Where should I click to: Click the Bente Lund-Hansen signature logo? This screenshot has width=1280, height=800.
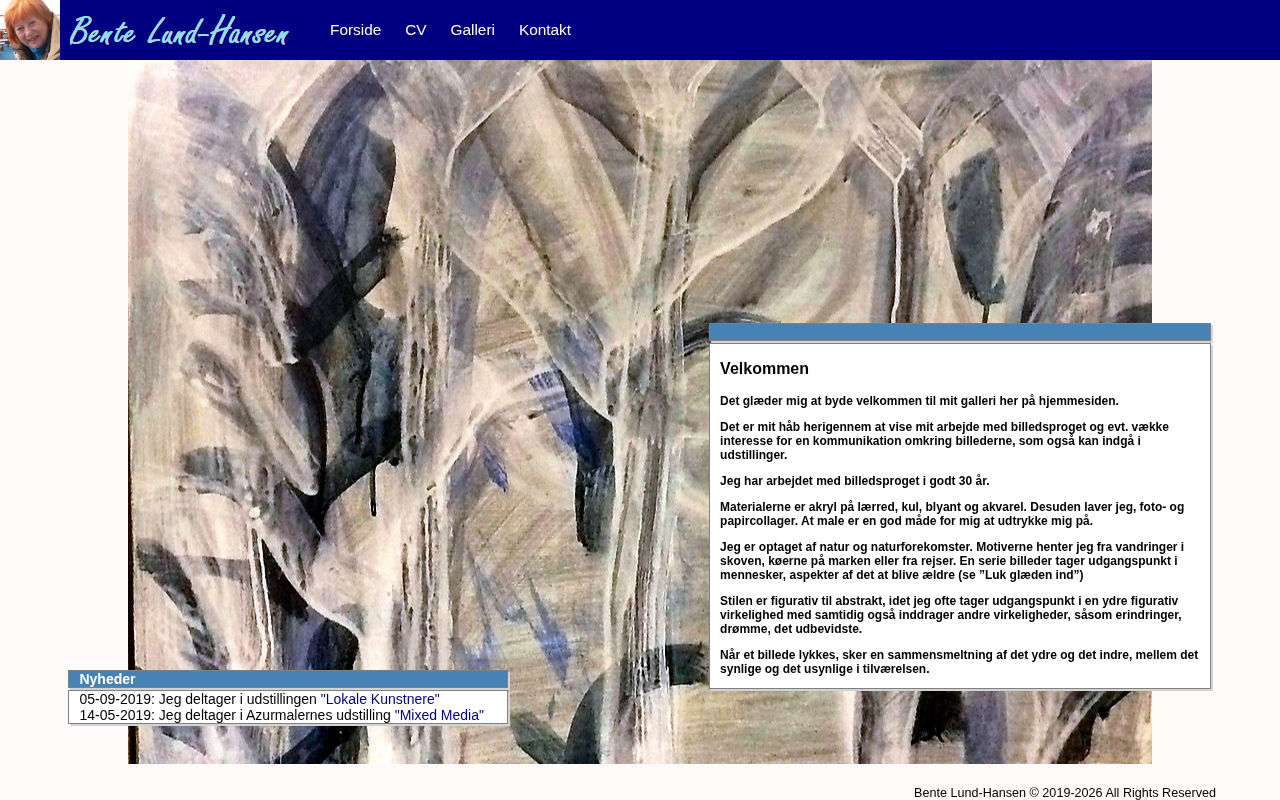(179, 31)
